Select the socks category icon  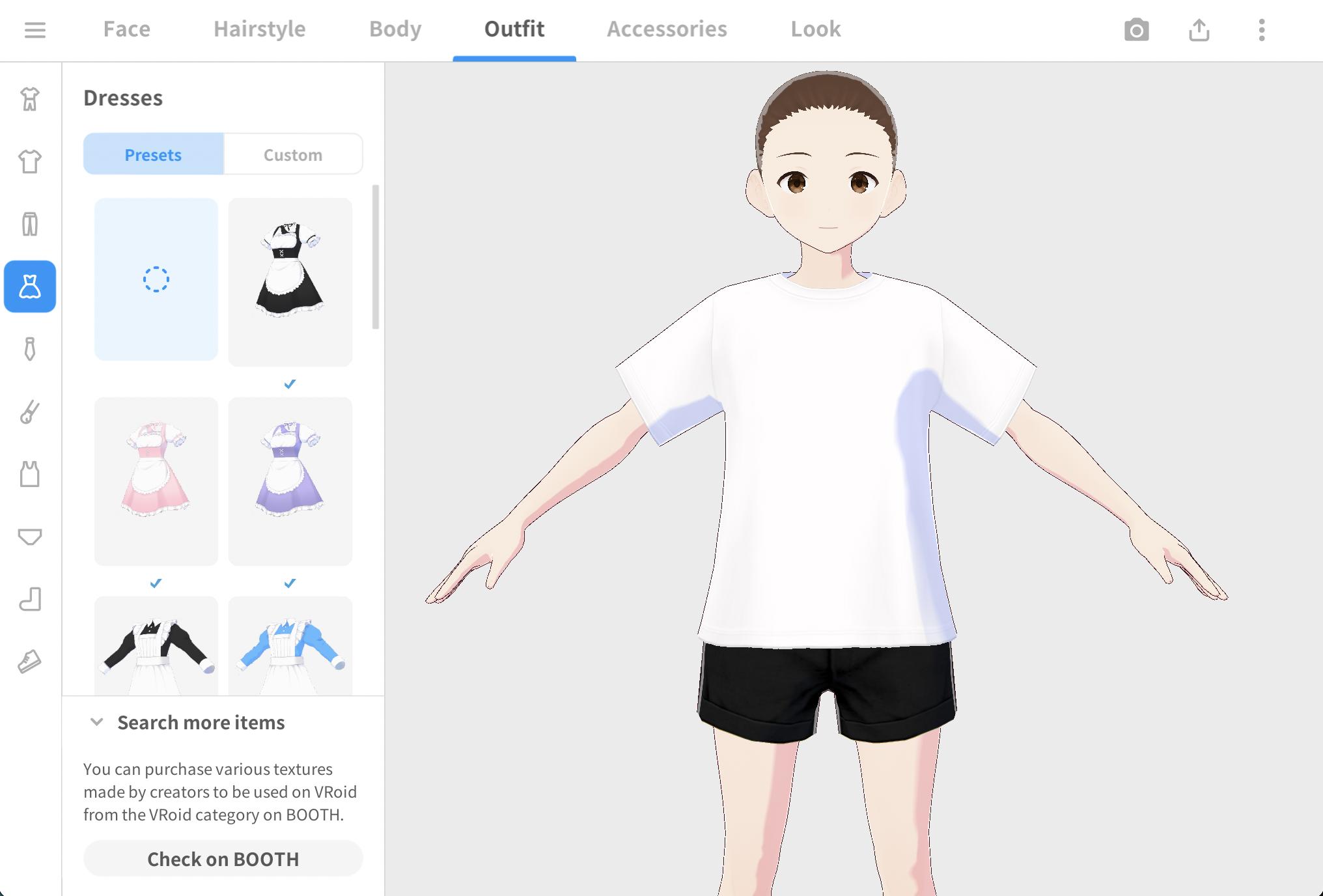point(30,599)
